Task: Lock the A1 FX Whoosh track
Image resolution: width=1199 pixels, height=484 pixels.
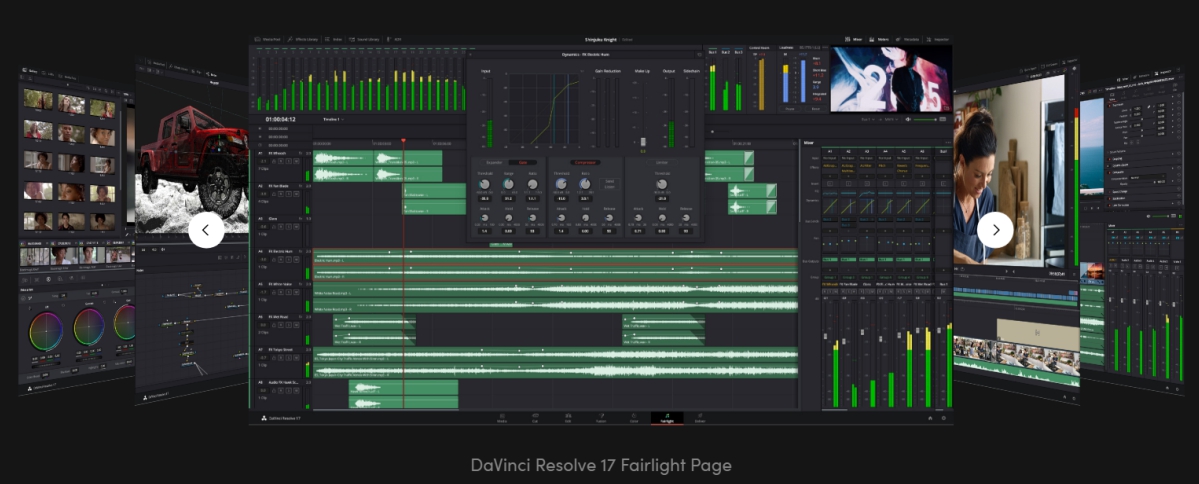Action: 274,161
